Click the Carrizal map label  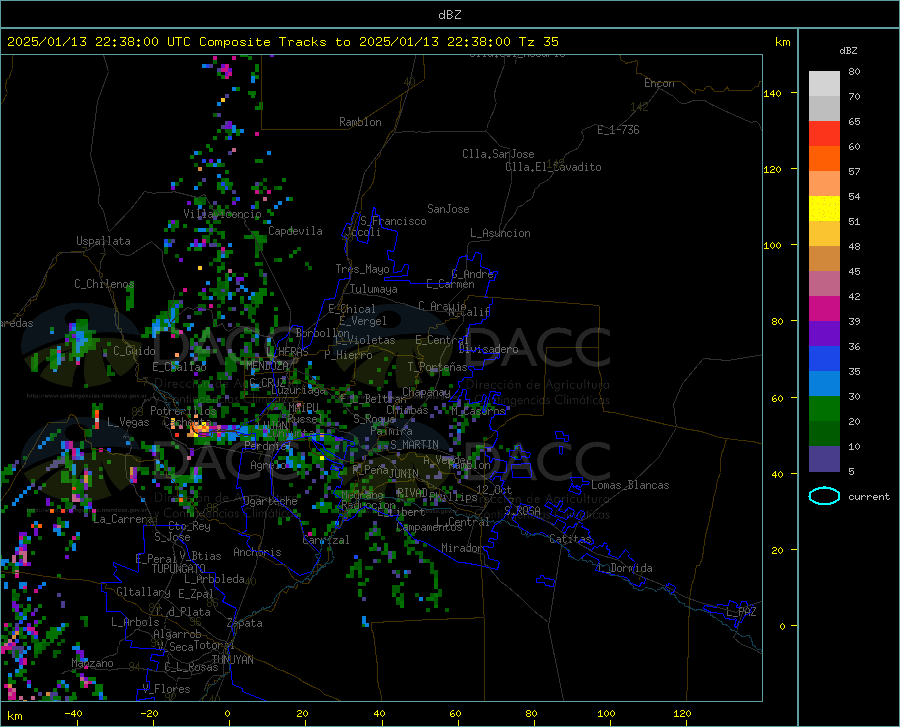(x=325, y=540)
